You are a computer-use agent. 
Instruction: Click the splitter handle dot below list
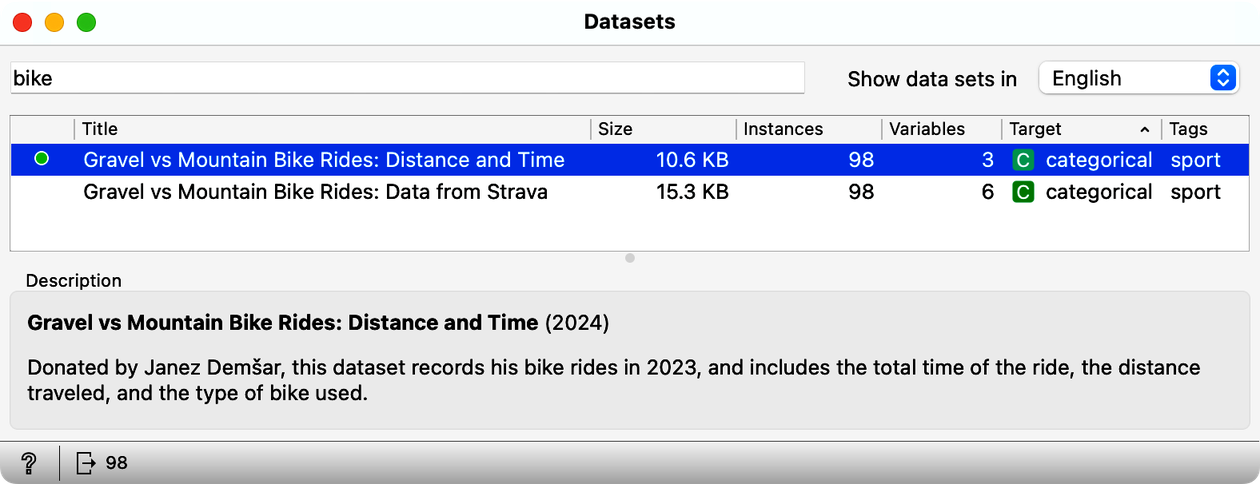coord(630,258)
